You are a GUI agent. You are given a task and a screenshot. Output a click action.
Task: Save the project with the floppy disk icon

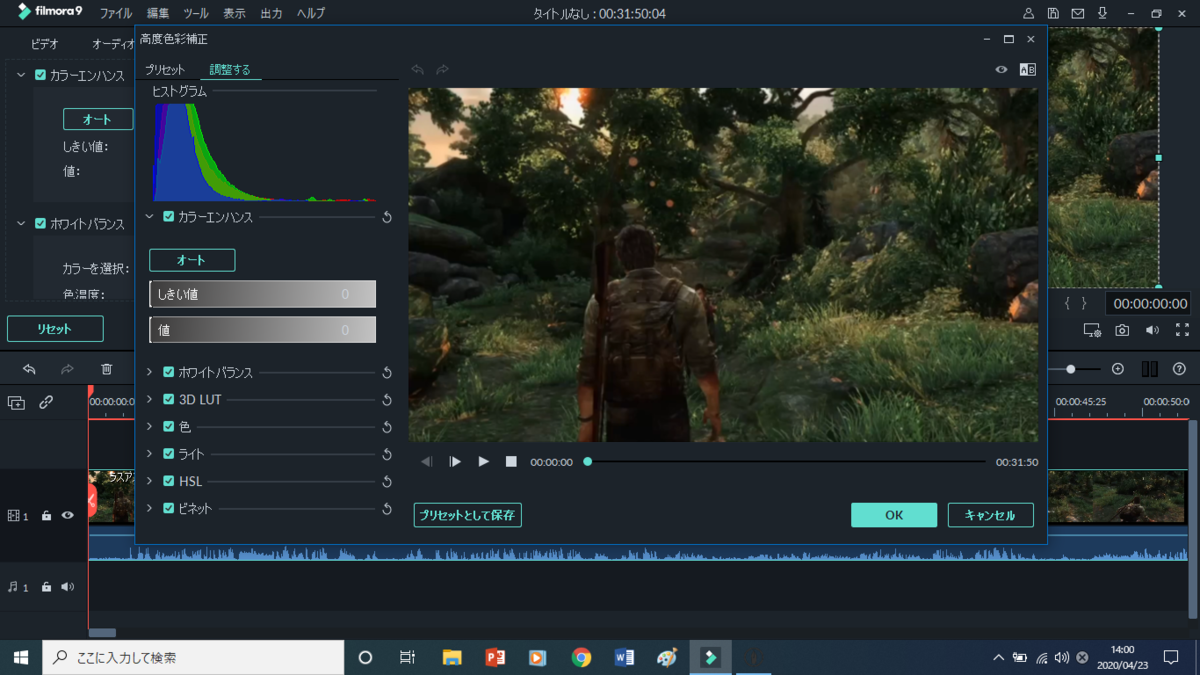(x=1053, y=14)
